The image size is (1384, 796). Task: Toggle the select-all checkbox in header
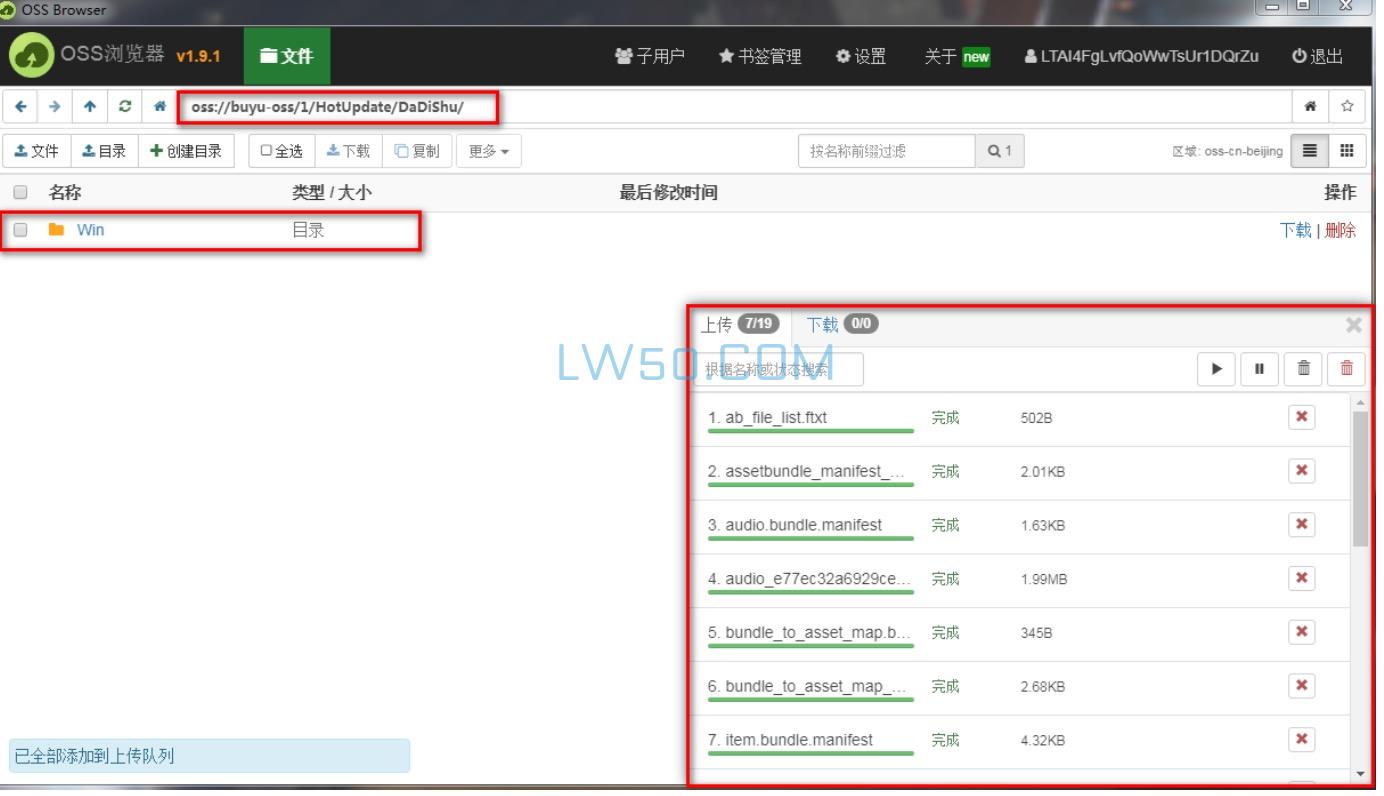pyautogui.click(x=20, y=193)
